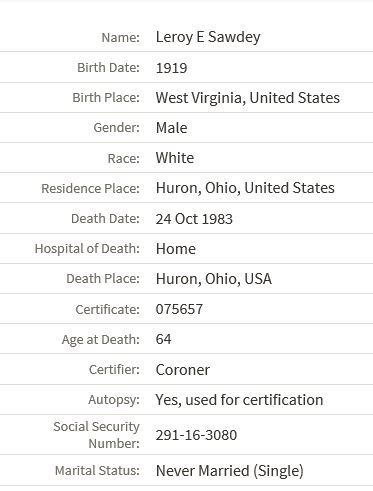Select the Death Date 24 Oct 1983
The width and height of the screenshot is (373, 491).
[194, 219]
